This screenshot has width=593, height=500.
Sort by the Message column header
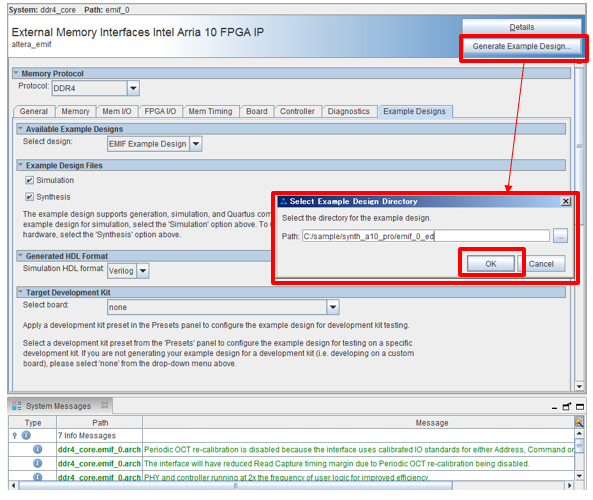432,422
